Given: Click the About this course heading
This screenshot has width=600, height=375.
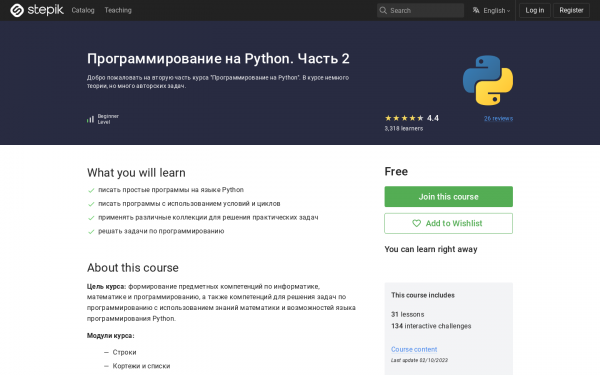Looking at the screenshot, I should point(132,267).
